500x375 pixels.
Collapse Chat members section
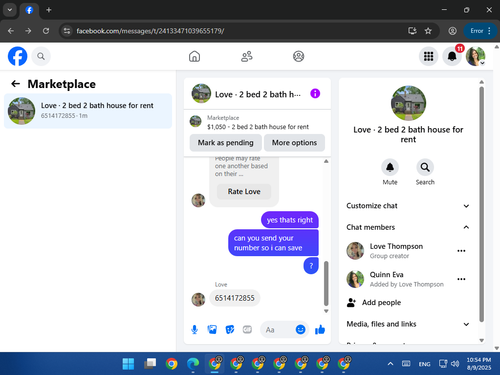point(408,227)
